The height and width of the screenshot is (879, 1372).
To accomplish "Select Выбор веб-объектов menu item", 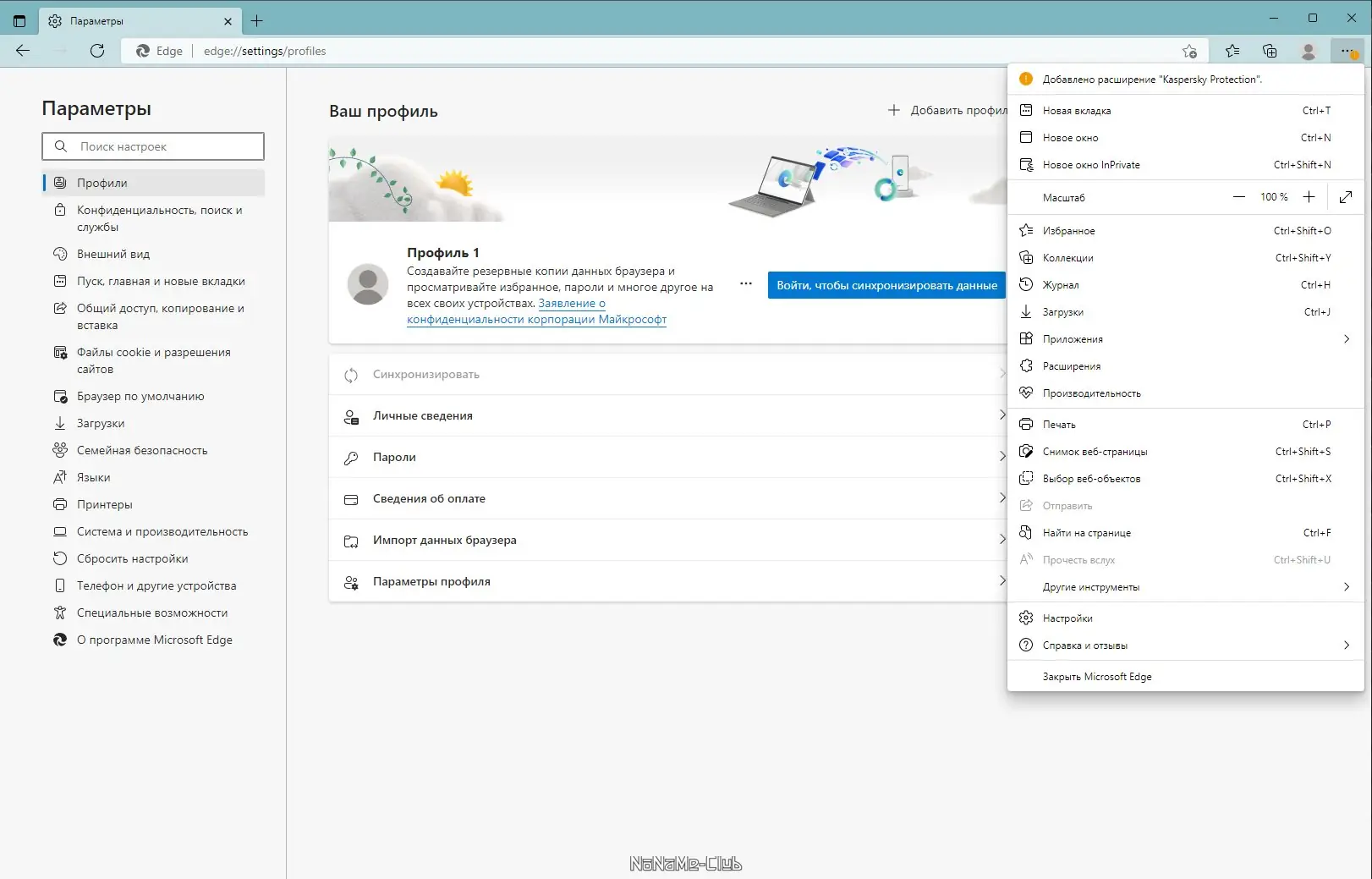I will [x=1186, y=478].
